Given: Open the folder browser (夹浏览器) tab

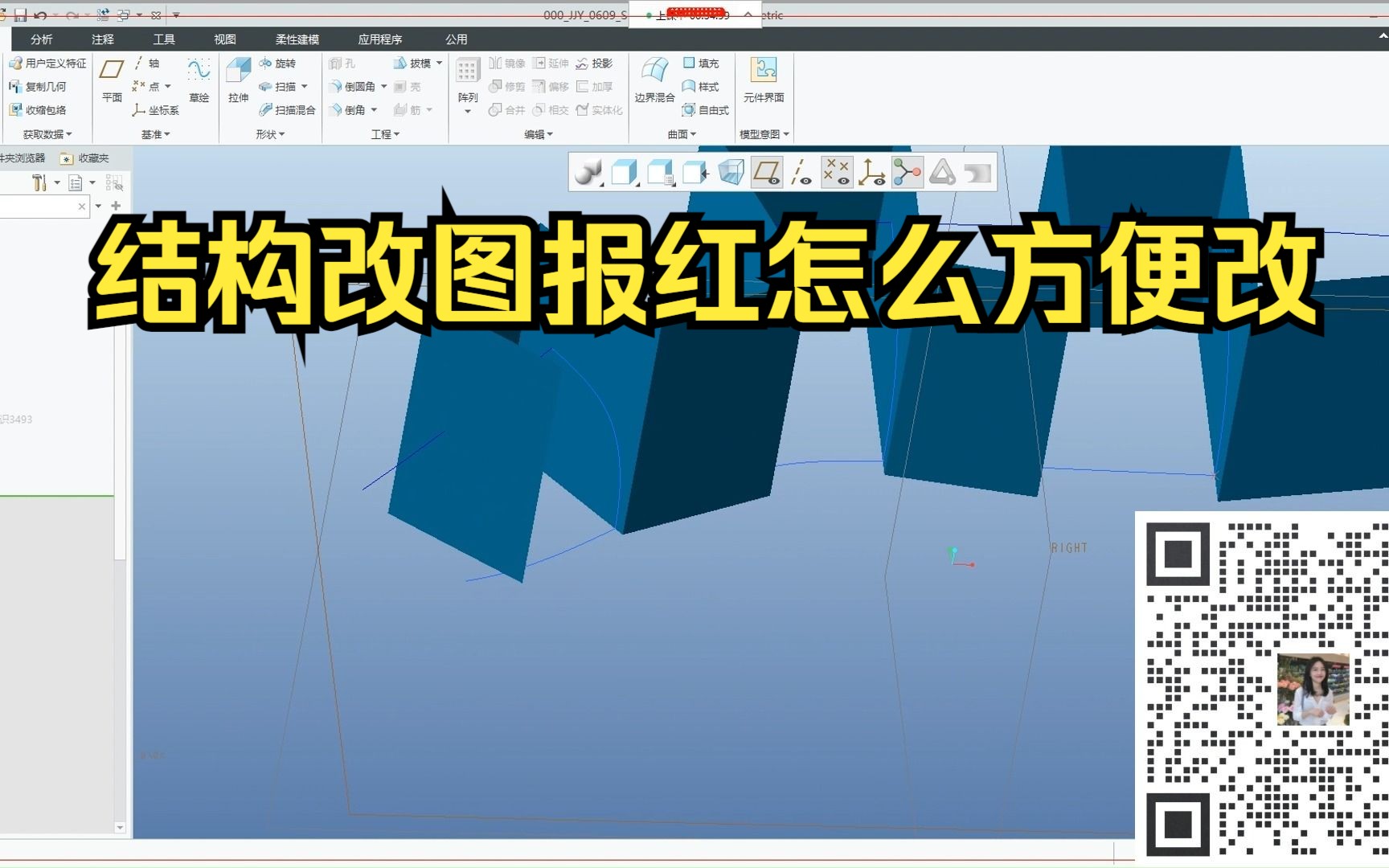Looking at the screenshot, I should point(23,158).
